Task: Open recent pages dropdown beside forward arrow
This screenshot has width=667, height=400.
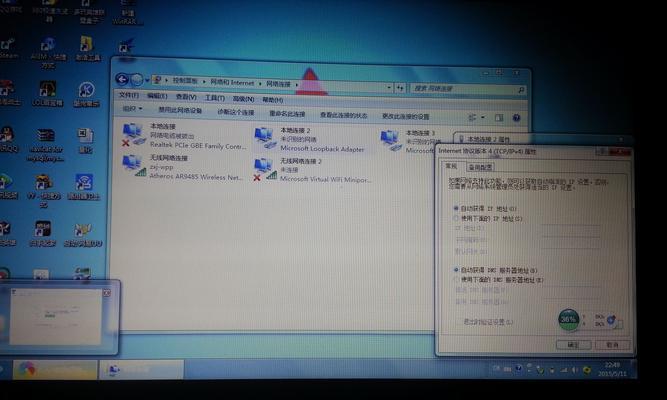Action: [x=147, y=80]
